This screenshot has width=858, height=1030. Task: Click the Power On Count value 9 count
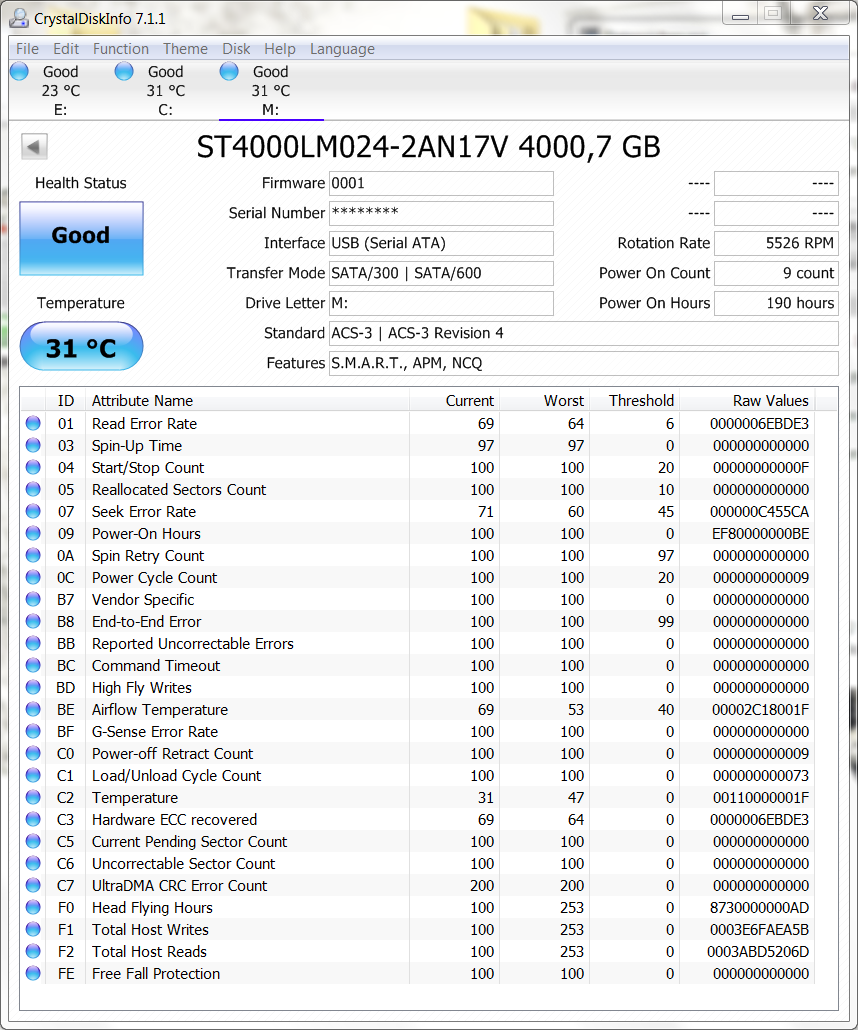click(776, 273)
